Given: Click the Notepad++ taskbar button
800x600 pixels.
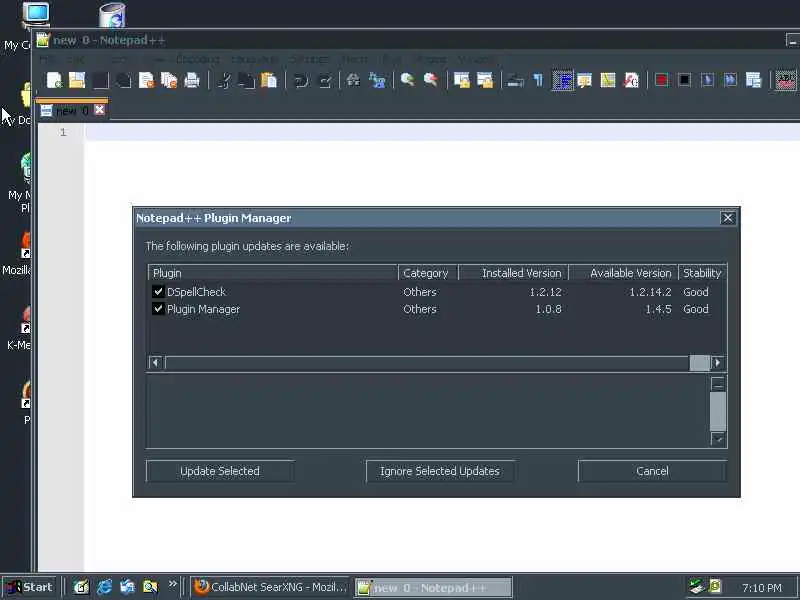Looking at the screenshot, I should point(433,588).
